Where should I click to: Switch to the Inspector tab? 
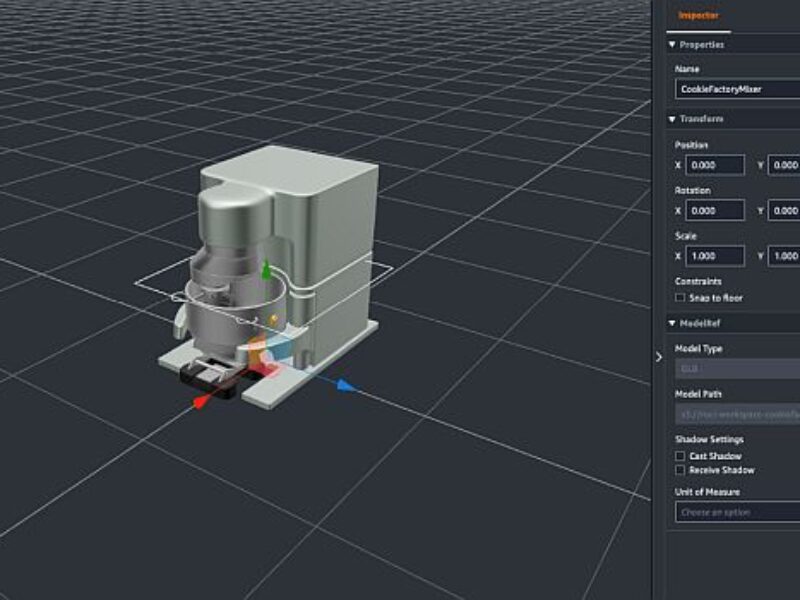coord(699,15)
